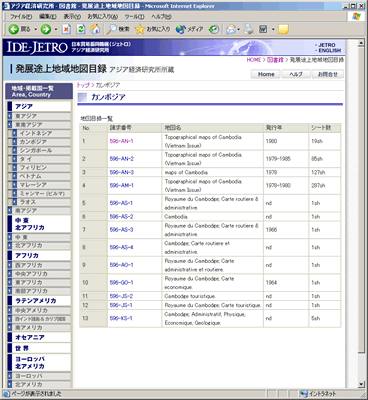
Task: Select 東南アジア in the sidebar
Action: point(39,125)
